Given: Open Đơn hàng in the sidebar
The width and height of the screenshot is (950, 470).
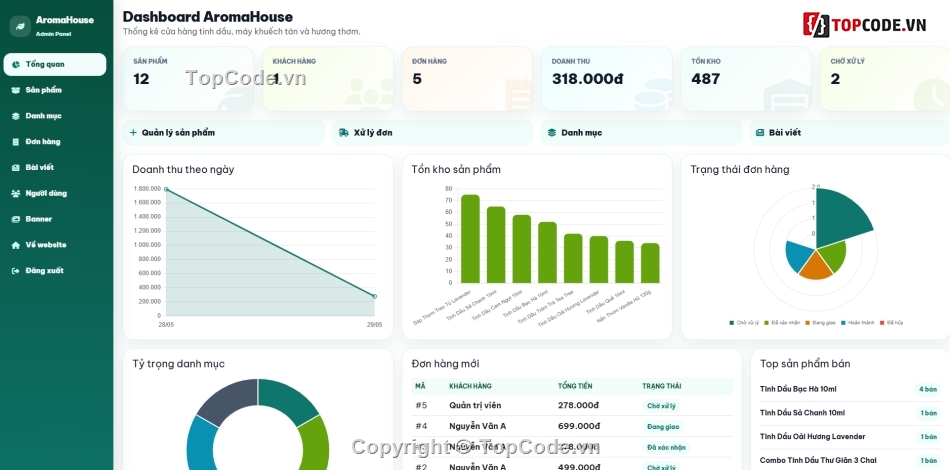Looking at the screenshot, I should click(55, 142).
